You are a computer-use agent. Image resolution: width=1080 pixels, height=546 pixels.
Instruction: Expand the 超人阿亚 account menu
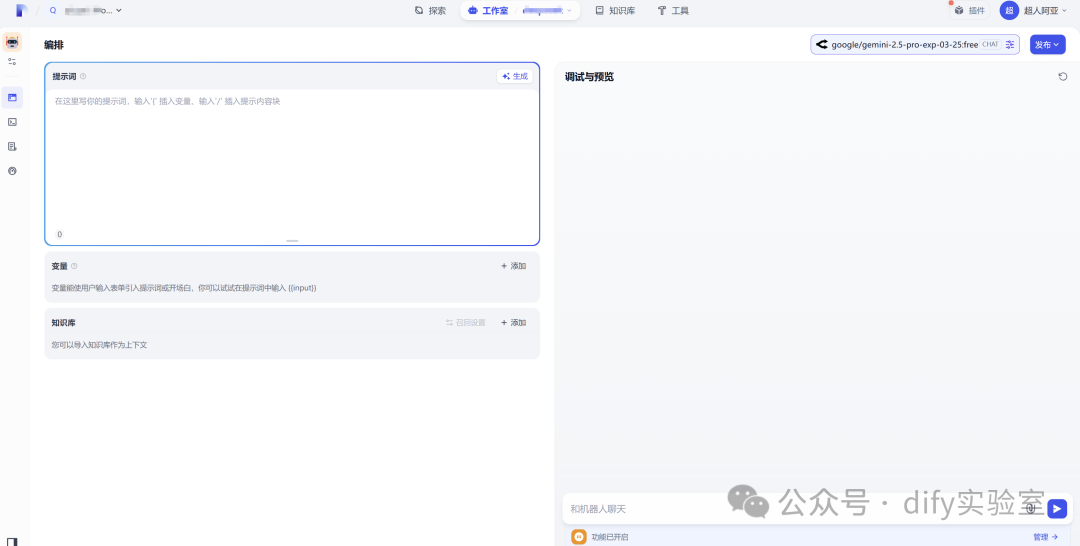click(x=1045, y=10)
